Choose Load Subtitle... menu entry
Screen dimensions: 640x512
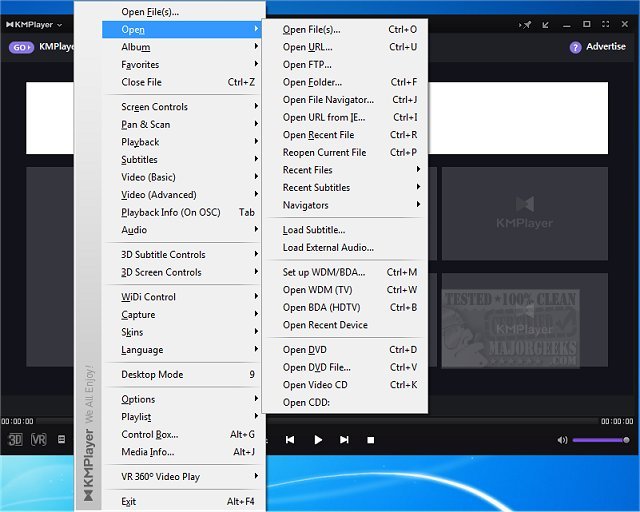(314, 230)
